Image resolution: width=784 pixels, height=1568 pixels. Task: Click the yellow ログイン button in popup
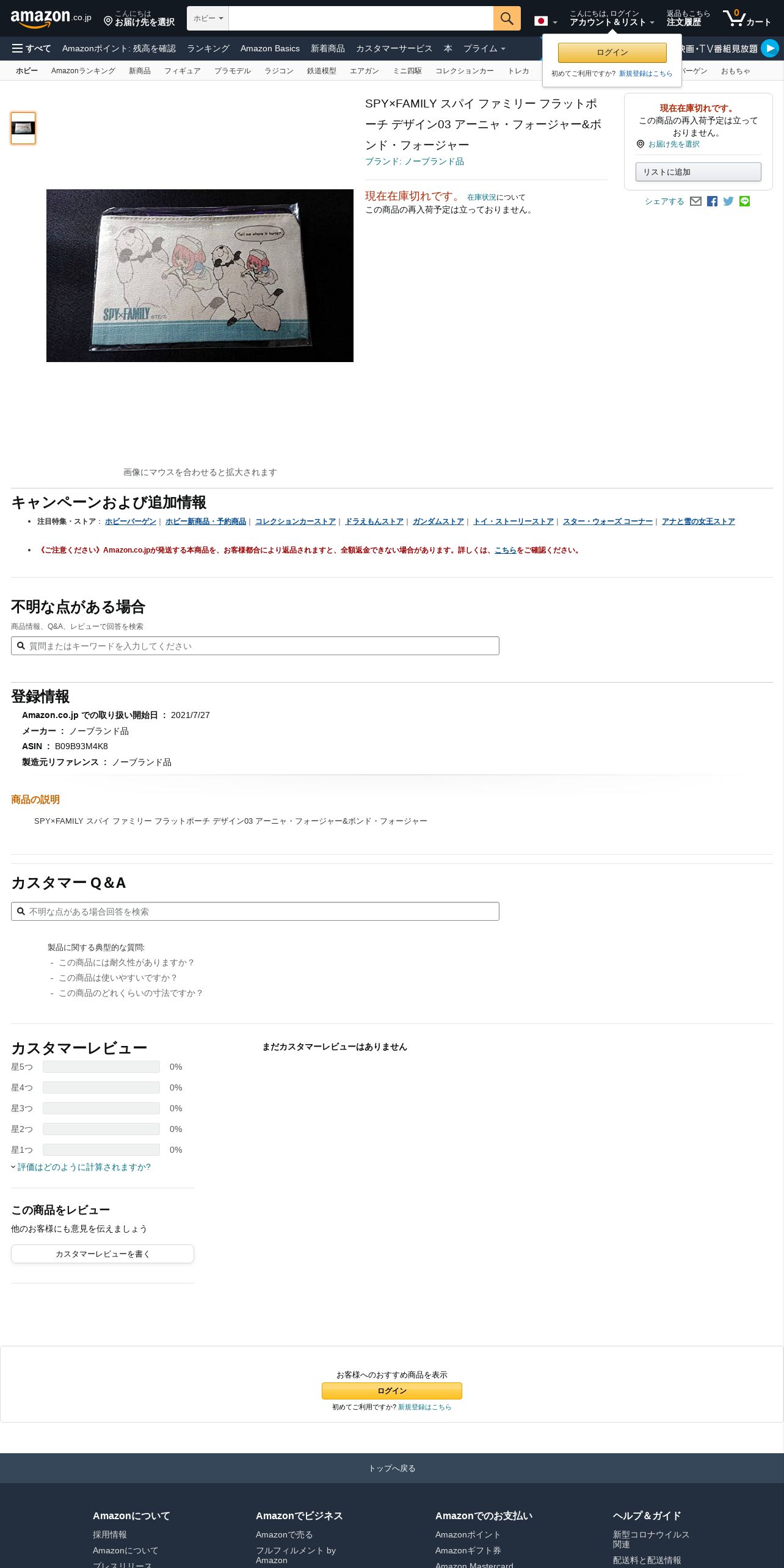coord(612,53)
